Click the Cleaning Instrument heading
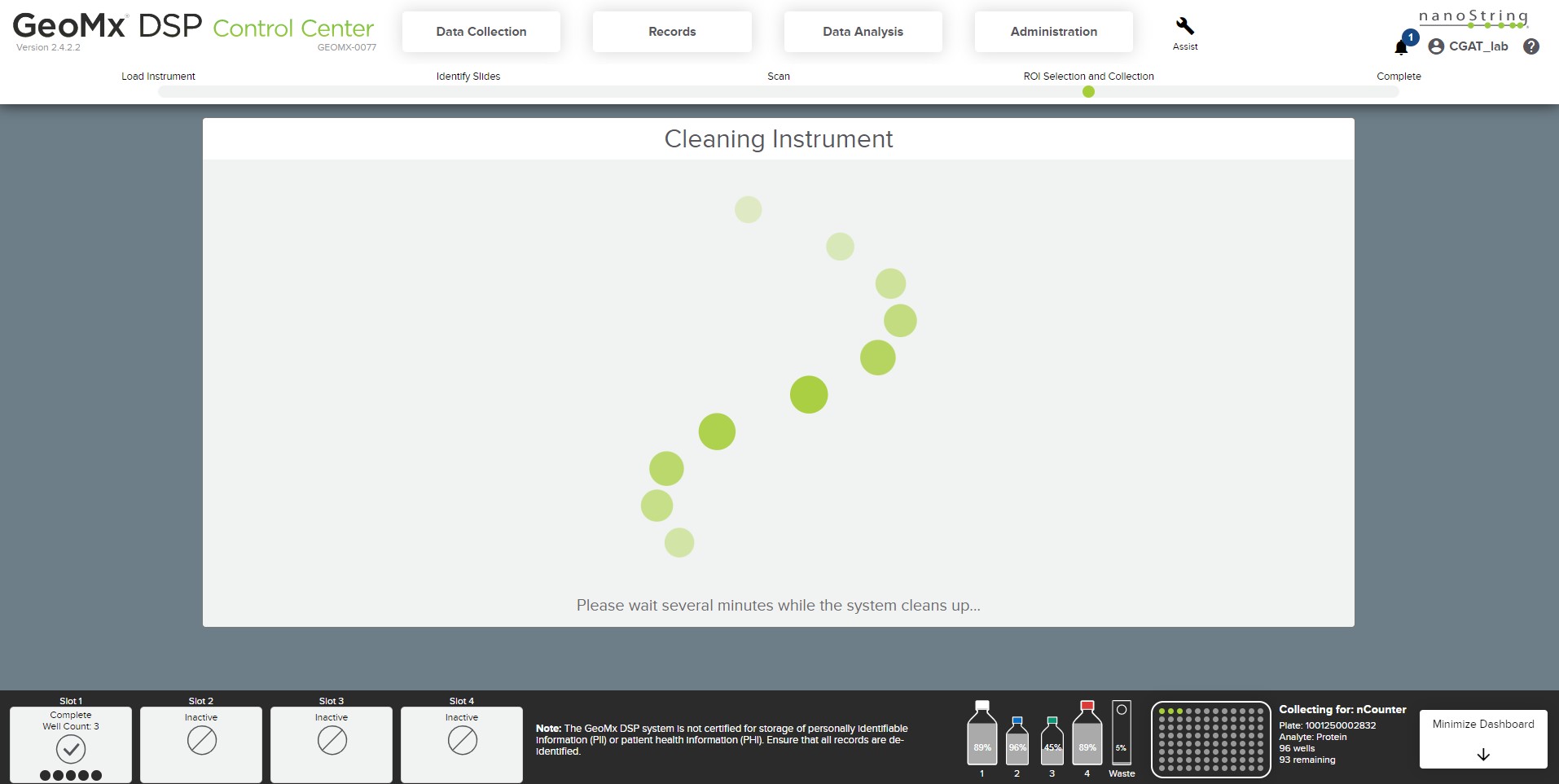1559x784 pixels. [779, 139]
